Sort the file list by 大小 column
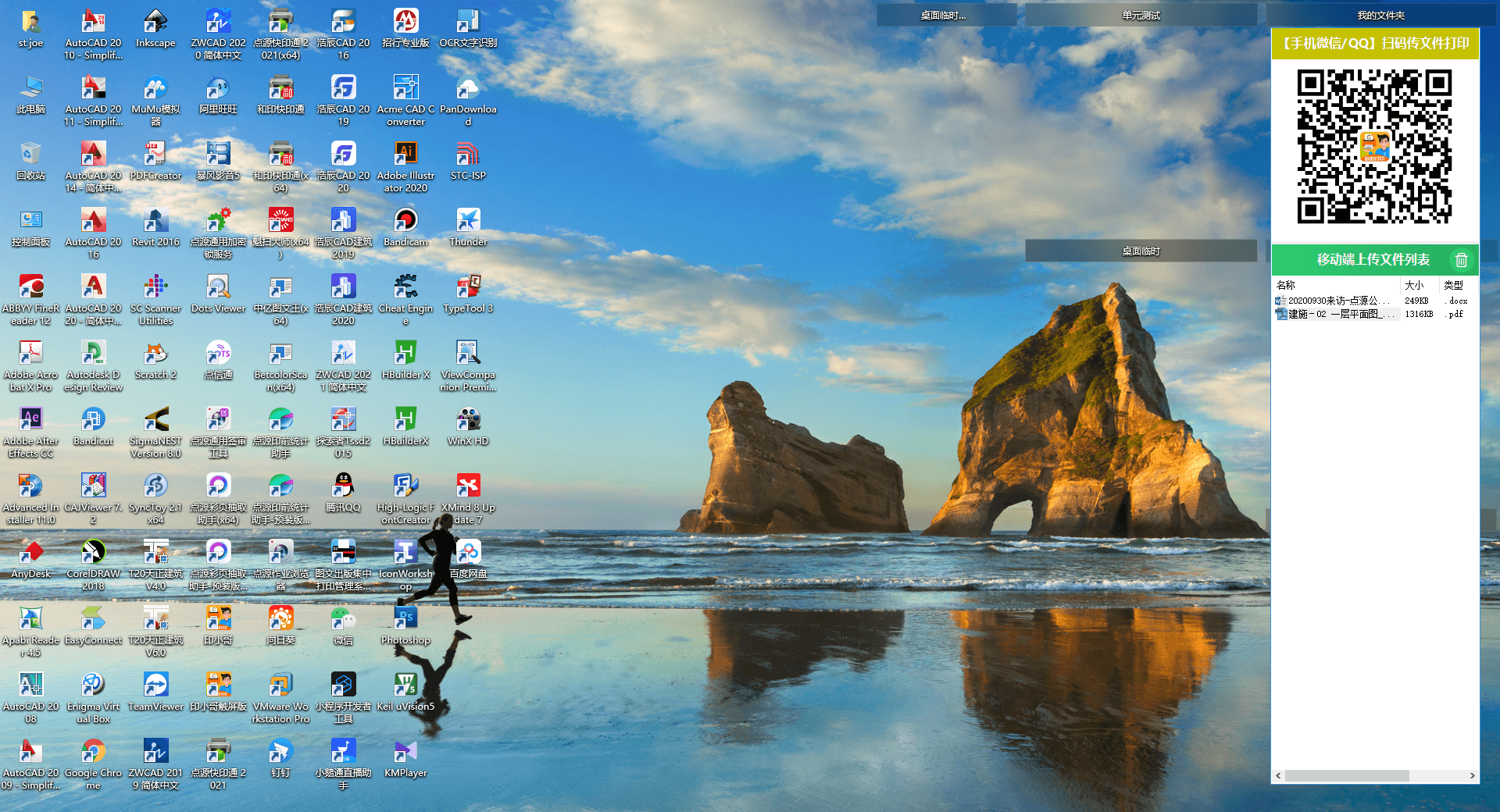This screenshot has height=812, width=1500. pos(1415,286)
